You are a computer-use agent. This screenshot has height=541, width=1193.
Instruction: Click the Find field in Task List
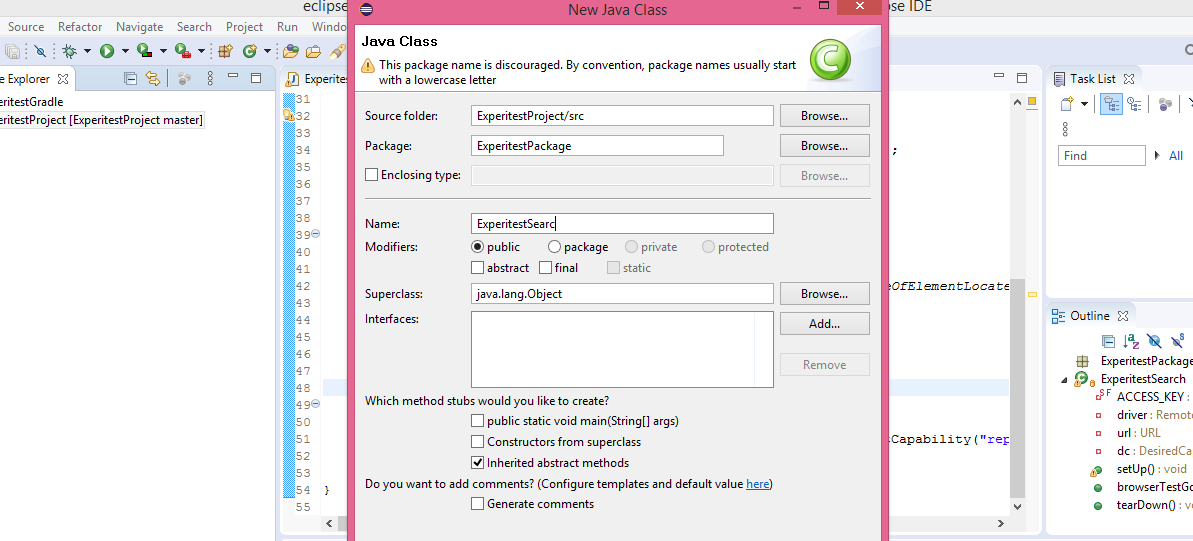1102,155
